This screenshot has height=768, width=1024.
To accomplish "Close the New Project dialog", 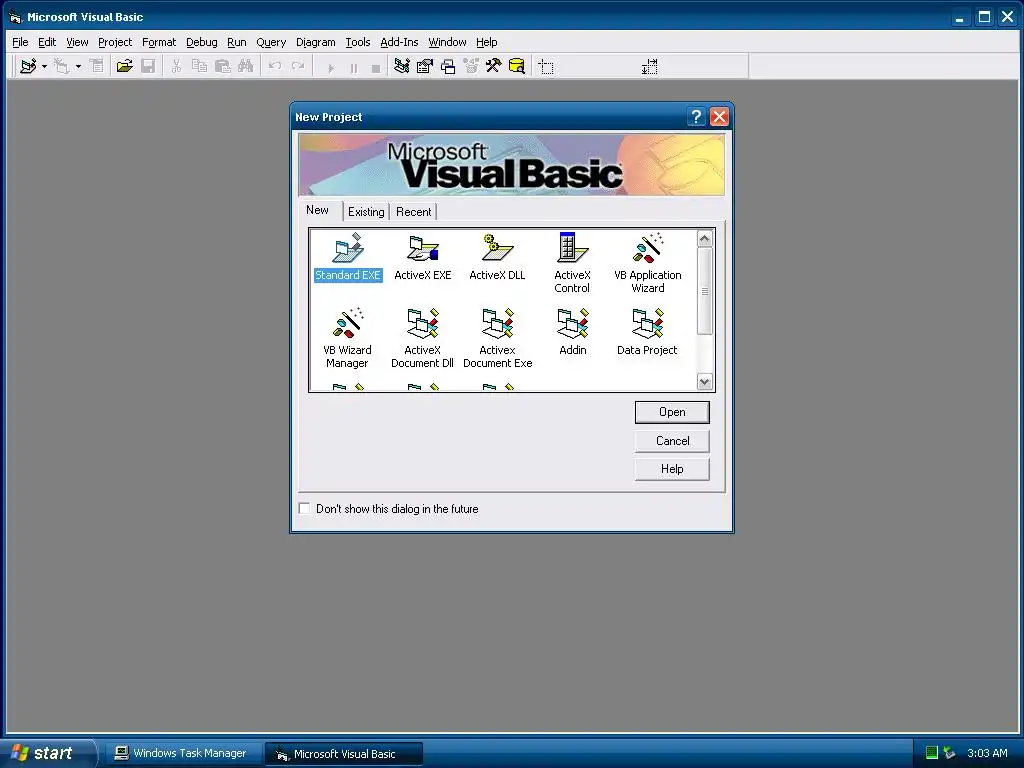I will 719,117.
